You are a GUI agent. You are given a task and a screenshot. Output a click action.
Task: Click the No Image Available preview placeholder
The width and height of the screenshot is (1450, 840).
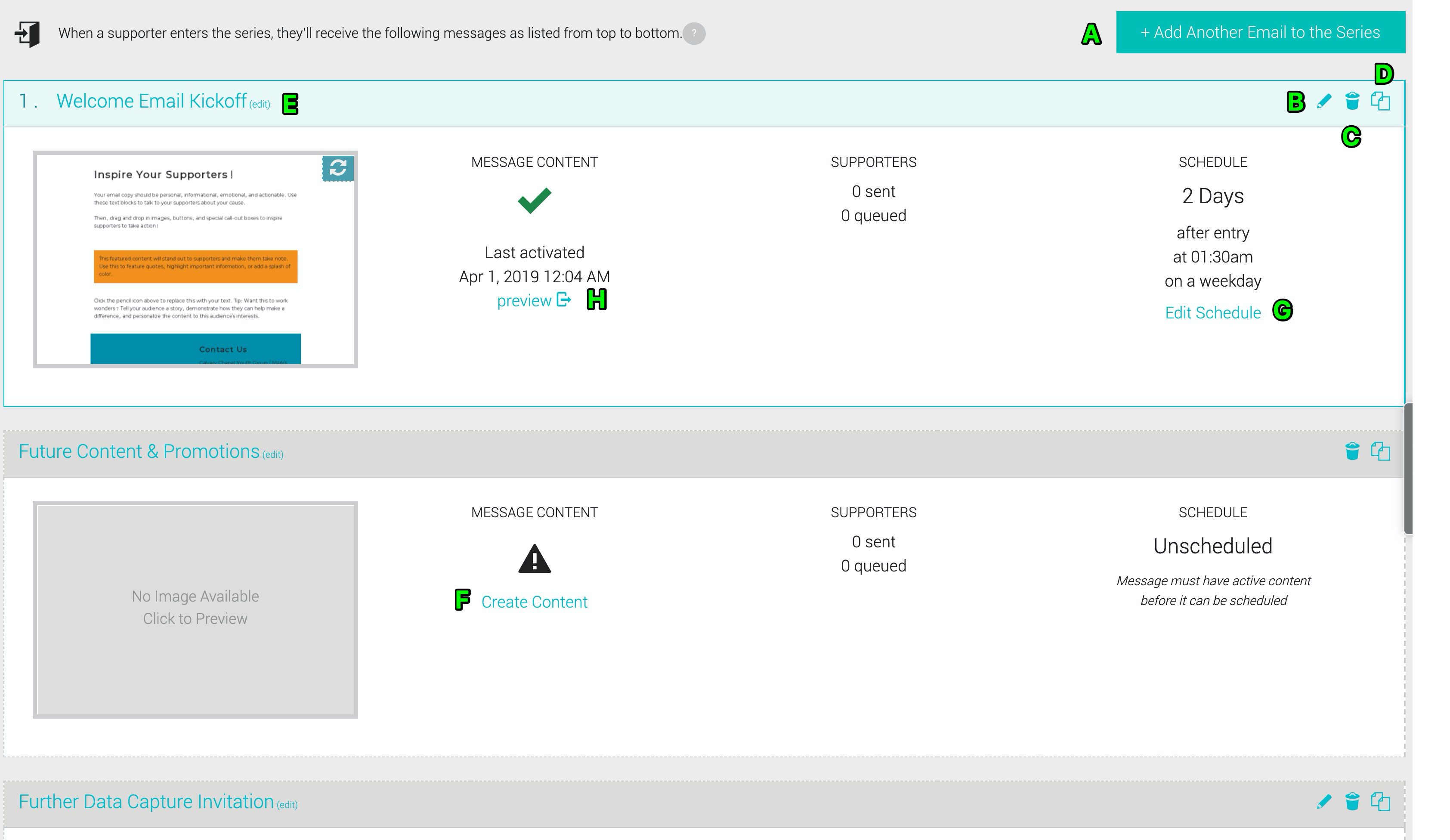click(x=195, y=609)
